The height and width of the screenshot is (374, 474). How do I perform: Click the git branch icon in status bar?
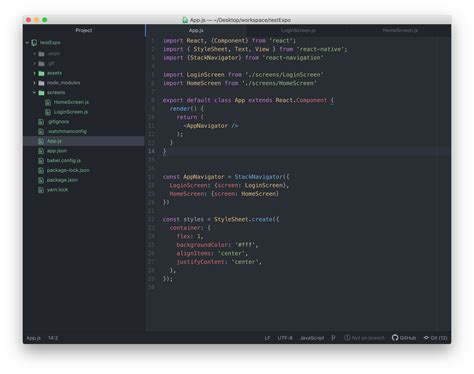pyautogui.click(x=333, y=338)
